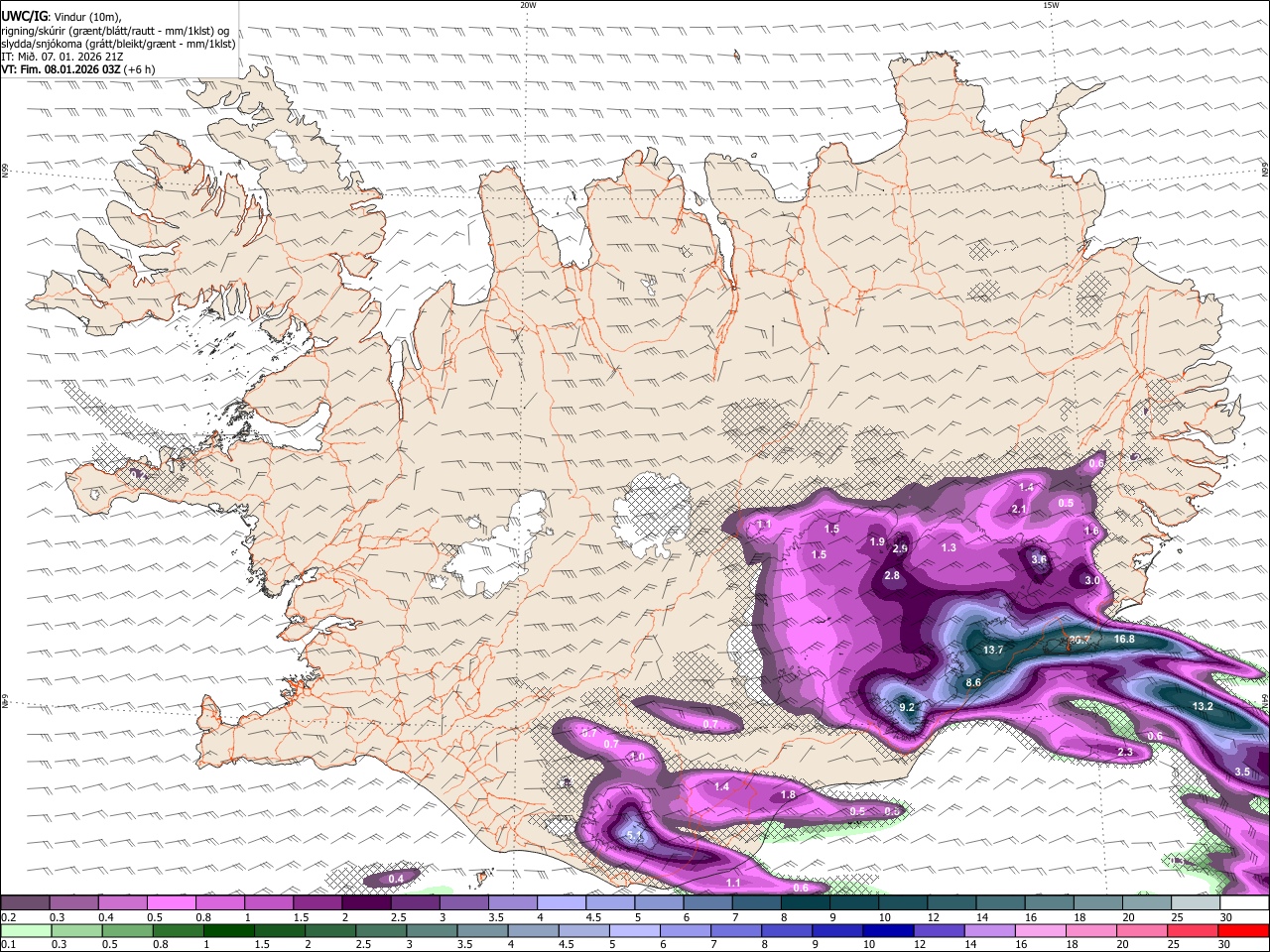
Task: Click the 13.7 precipitation value on the map
Action: coord(993,651)
